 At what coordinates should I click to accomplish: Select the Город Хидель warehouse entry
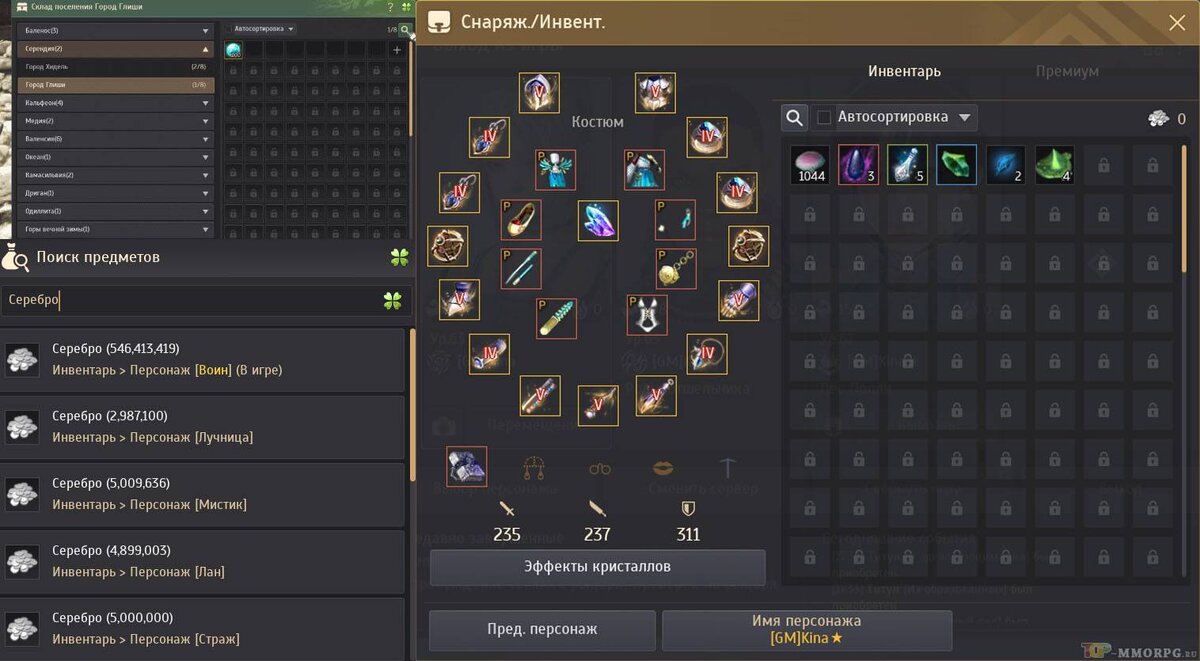point(116,66)
